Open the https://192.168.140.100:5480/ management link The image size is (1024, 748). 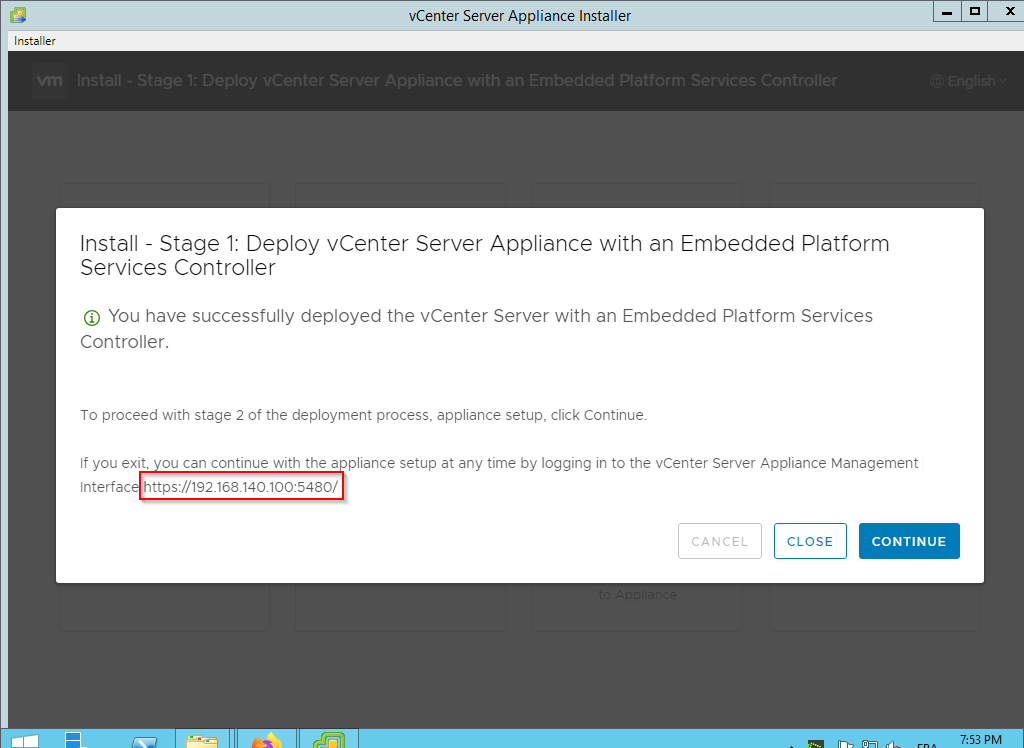(241, 487)
